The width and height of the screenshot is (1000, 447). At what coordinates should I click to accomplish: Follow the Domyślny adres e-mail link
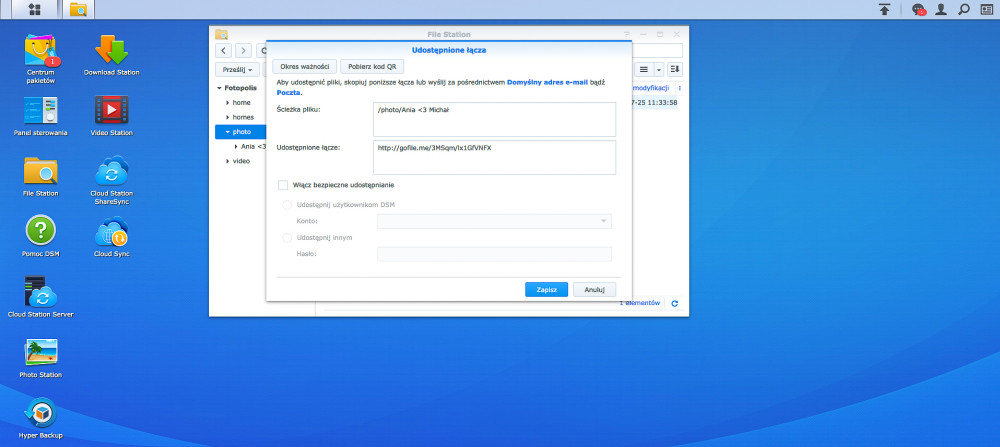(x=547, y=82)
